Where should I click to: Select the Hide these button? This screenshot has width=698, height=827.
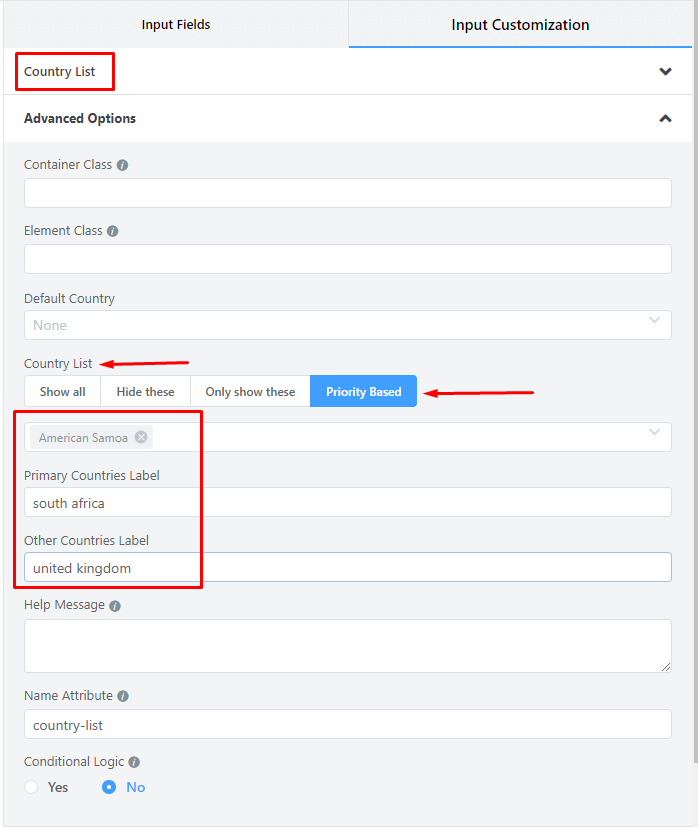coord(145,392)
